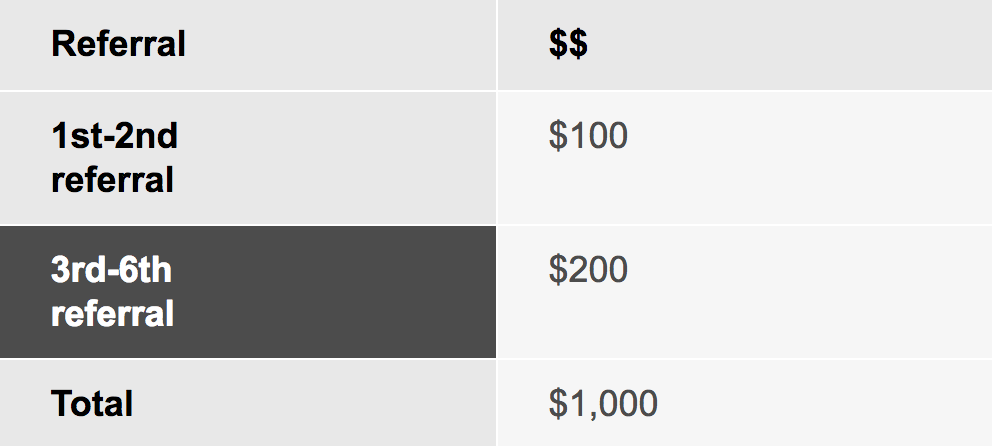Click the word "3rd-6th" in dark cell
Image resolution: width=992 pixels, height=446 pixels.
(x=111, y=269)
